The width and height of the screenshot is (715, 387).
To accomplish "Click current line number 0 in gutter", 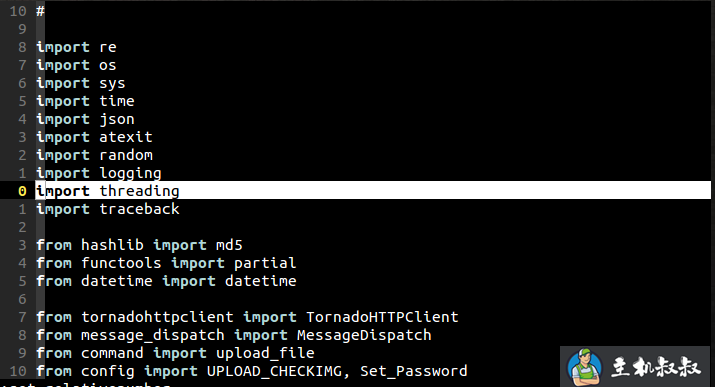I will click(x=22, y=191).
